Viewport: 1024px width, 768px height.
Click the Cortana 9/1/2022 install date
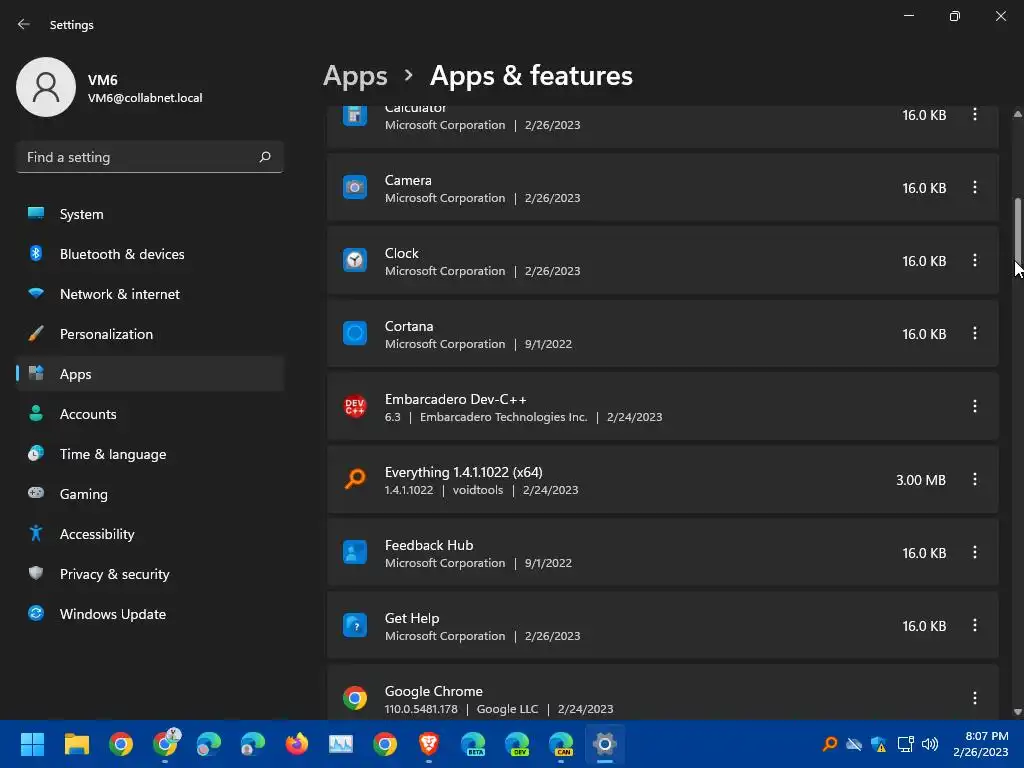[549, 344]
